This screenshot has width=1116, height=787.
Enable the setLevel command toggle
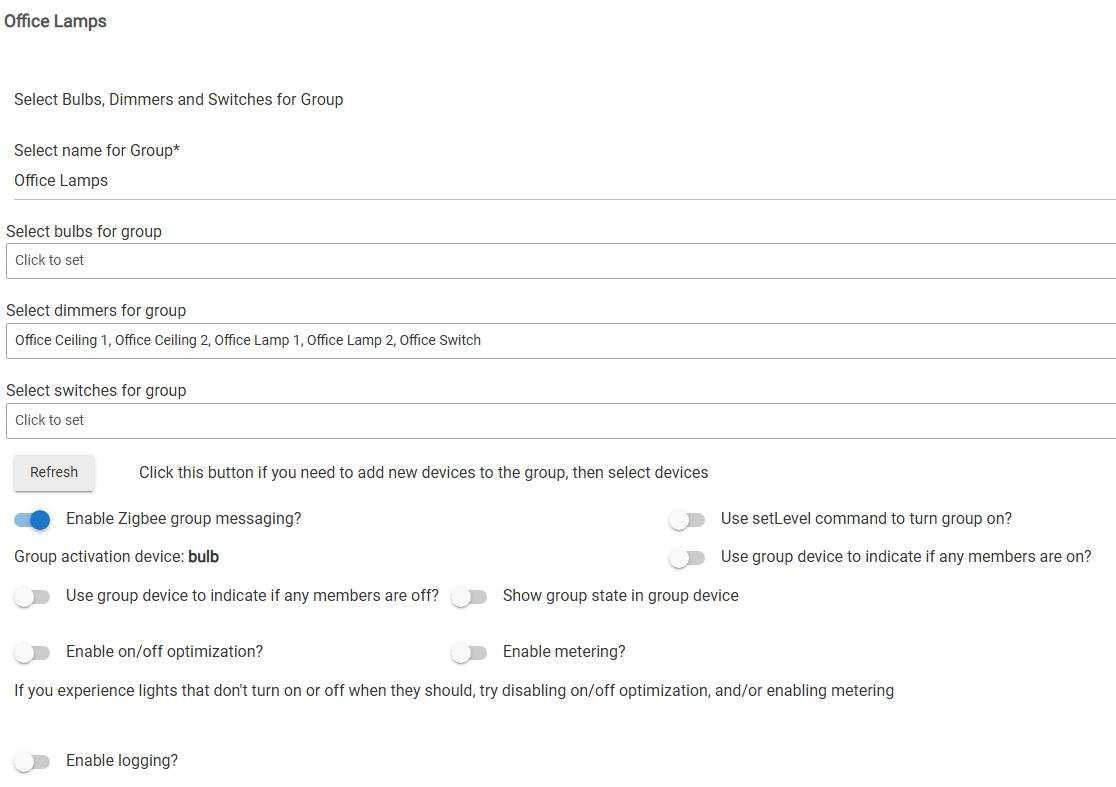pyautogui.click(x=687, y=520)
